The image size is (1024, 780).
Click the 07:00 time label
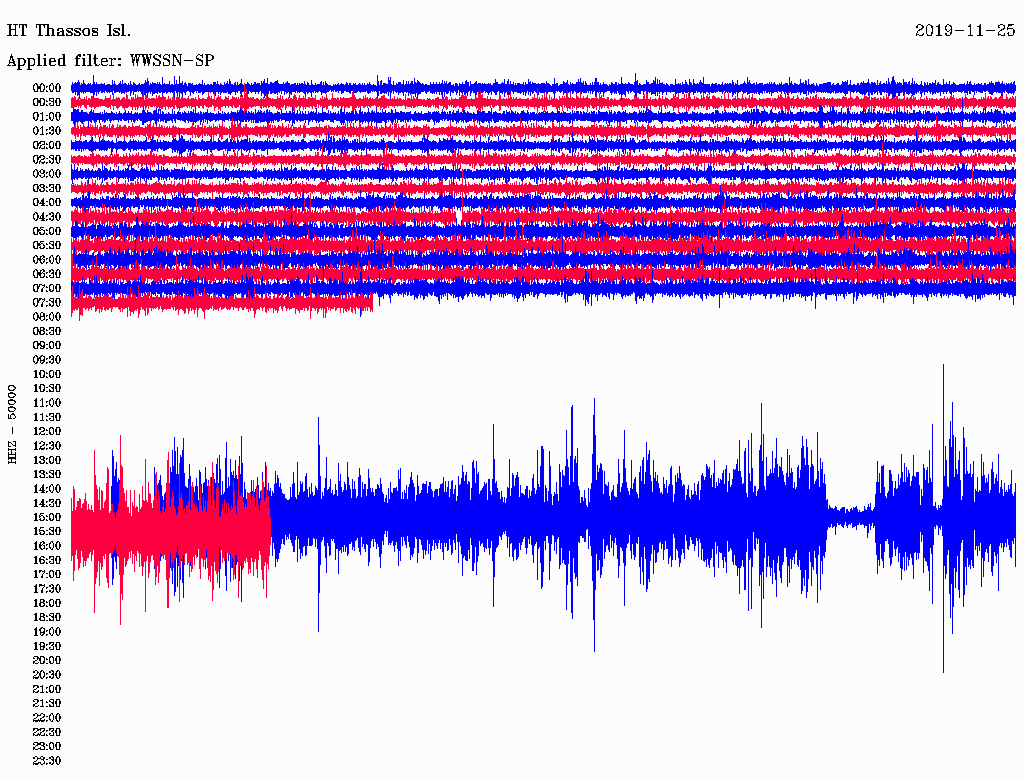click(47, 288)
